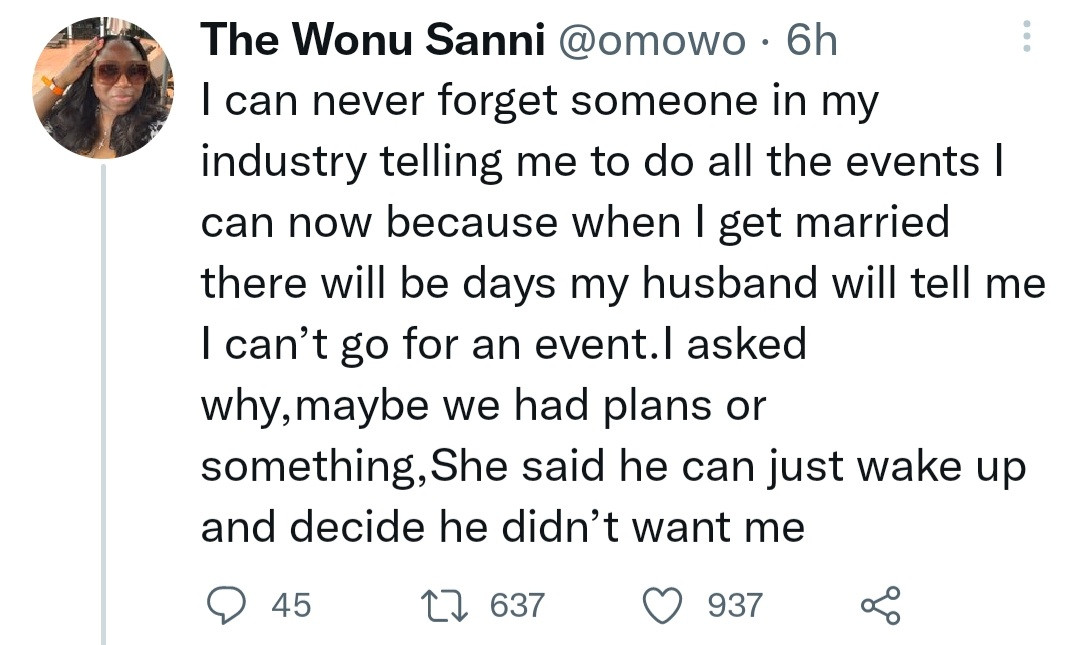The width and height of the screenshot is (1080, 645).
Task: Open the share icon options
Action: click(x=880, y=606)
